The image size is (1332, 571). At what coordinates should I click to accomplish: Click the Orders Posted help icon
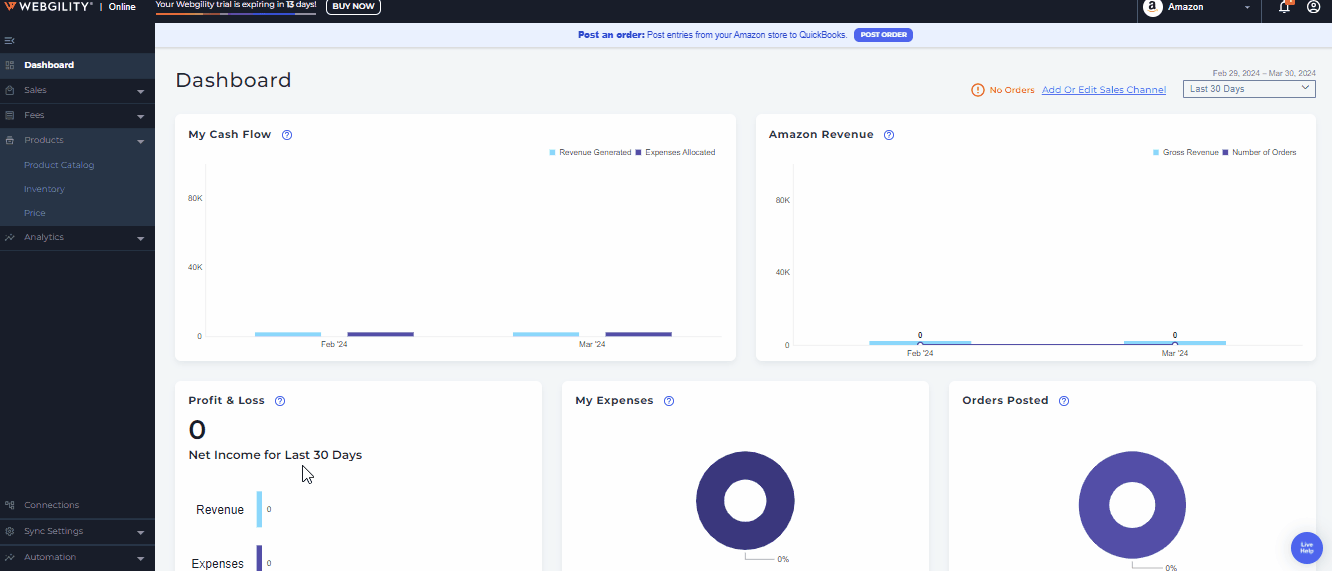(1064, 401)
